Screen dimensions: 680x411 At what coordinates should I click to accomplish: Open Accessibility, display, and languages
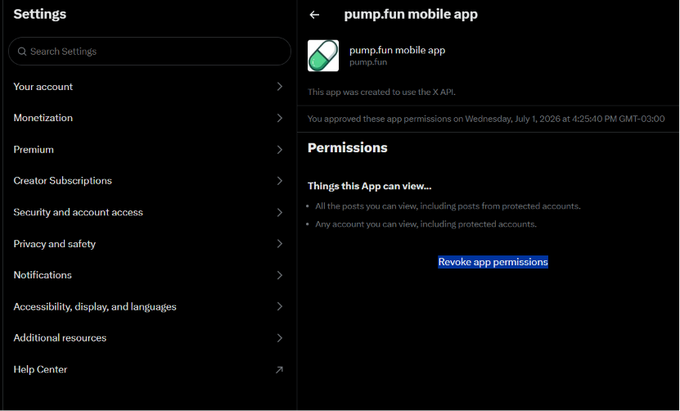(x=149, y=307)
